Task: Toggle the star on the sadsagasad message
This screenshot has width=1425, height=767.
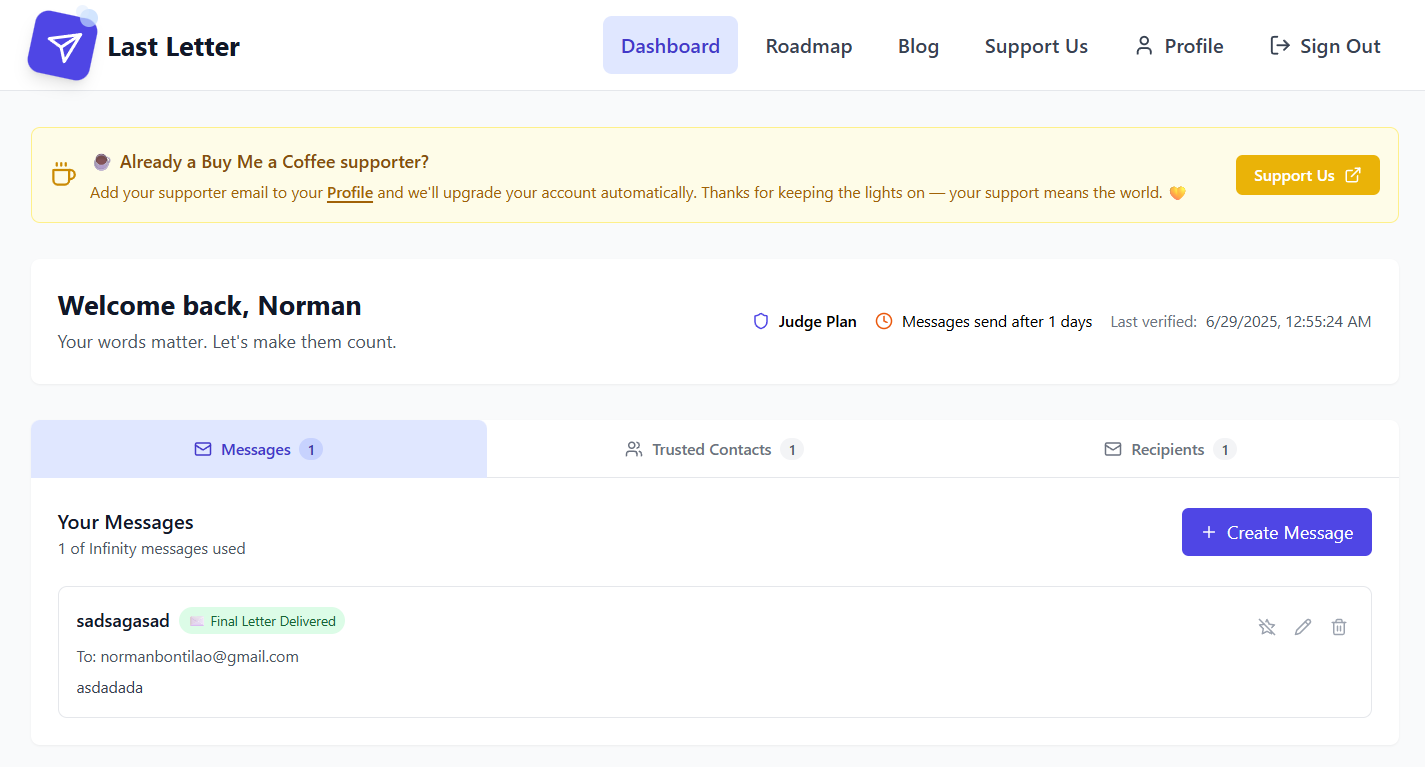Action: tap(1266, 626)
